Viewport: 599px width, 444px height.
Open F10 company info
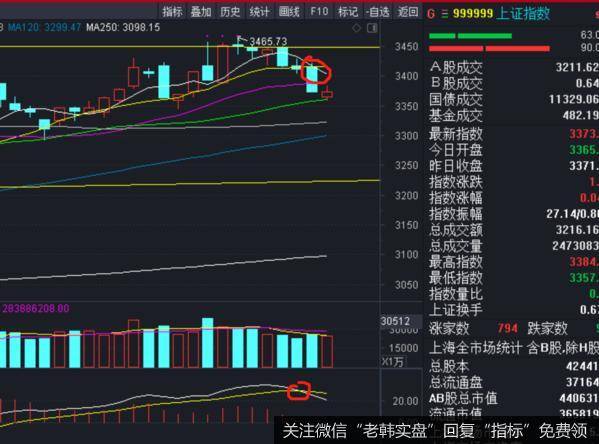(319, 12)
